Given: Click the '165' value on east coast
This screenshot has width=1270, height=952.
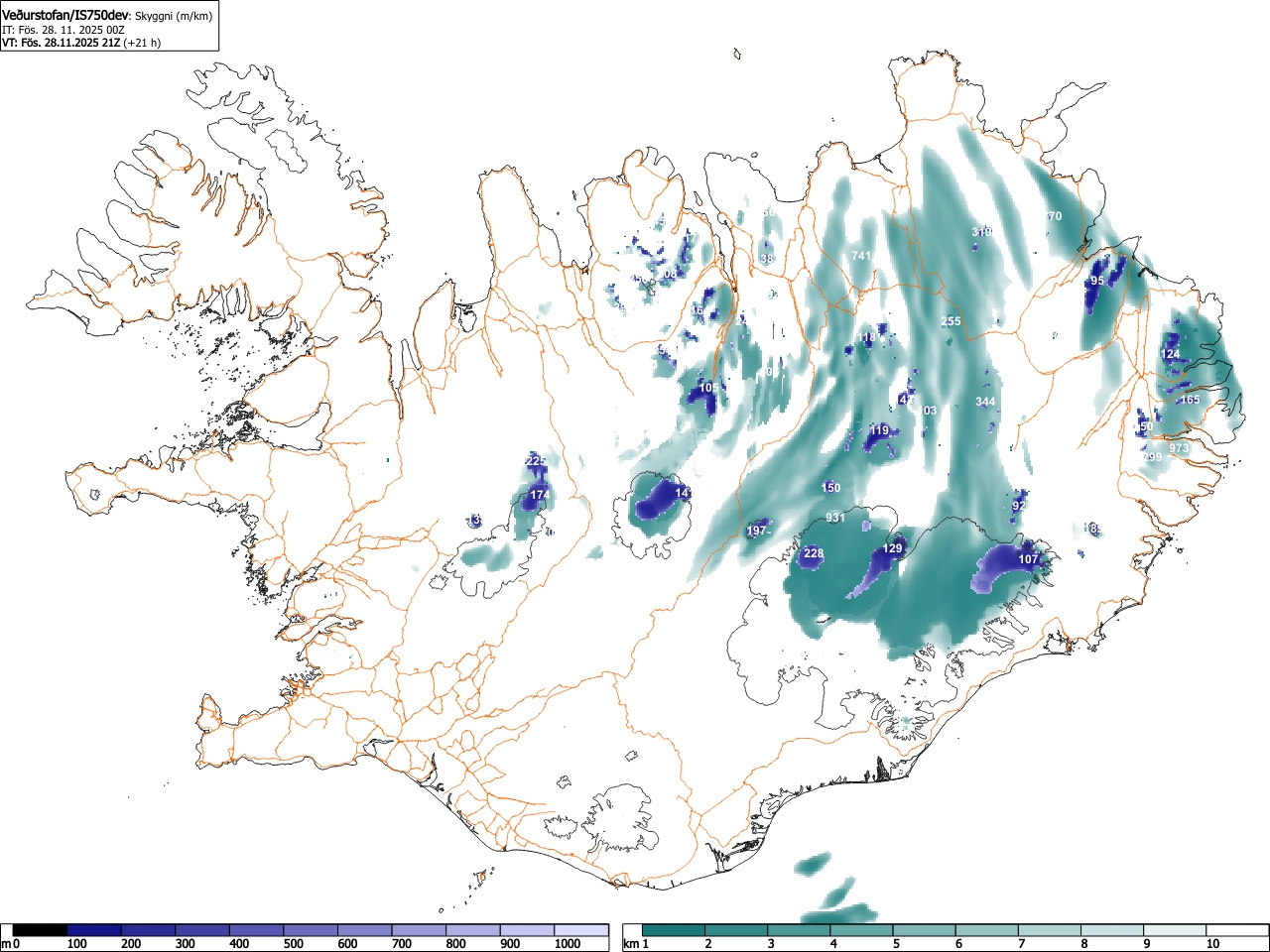Looking at the screenshot, I should click(1190, 400).
